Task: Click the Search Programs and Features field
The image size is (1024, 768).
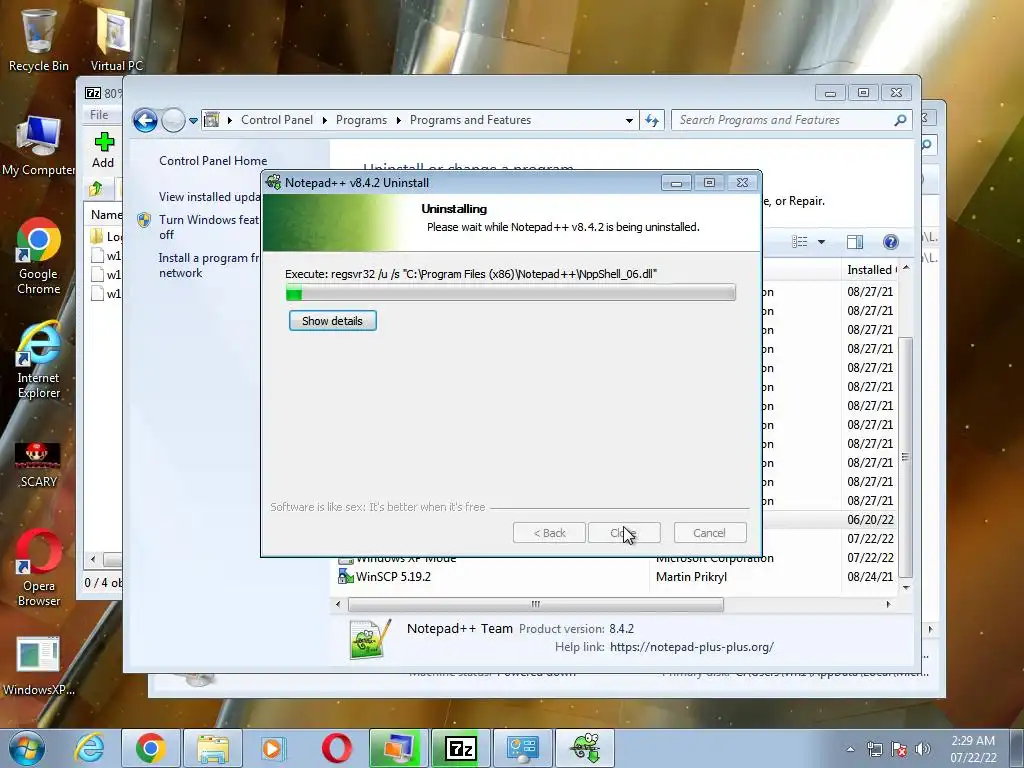Action: click(x=784, y=120)
